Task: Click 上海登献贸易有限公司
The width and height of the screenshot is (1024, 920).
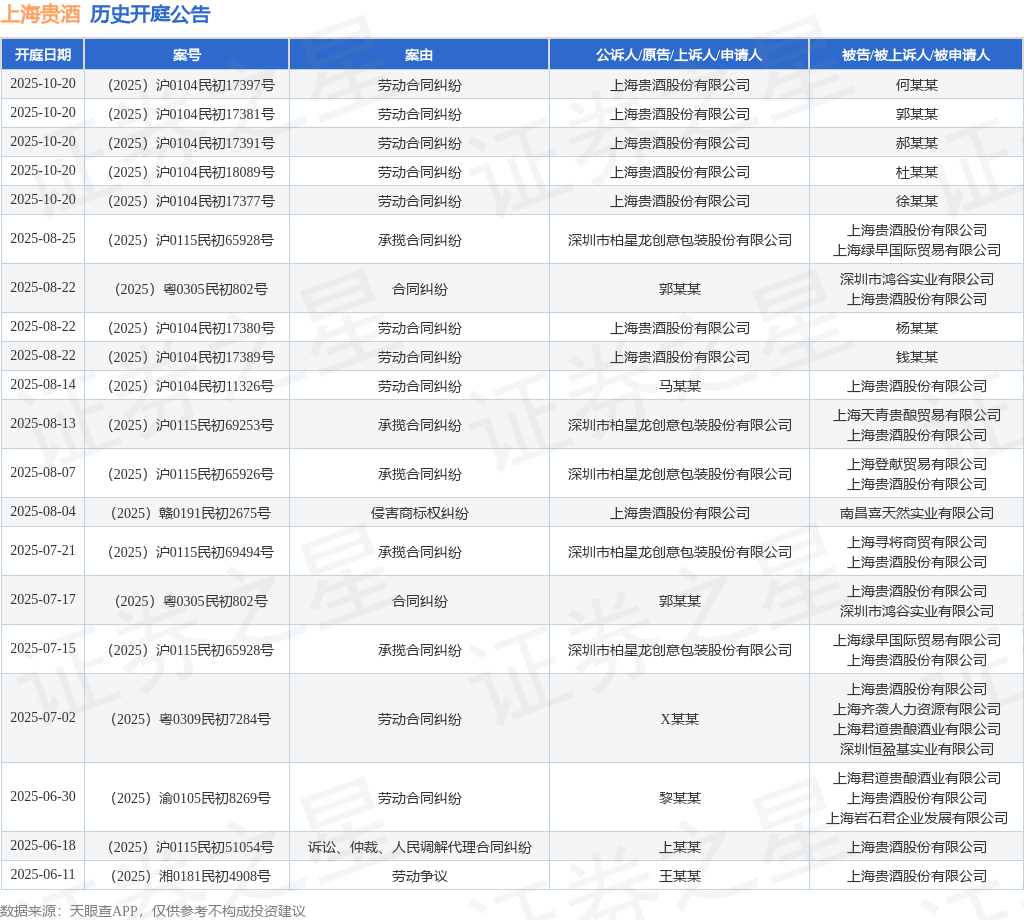Action: (x=917, y=464)
